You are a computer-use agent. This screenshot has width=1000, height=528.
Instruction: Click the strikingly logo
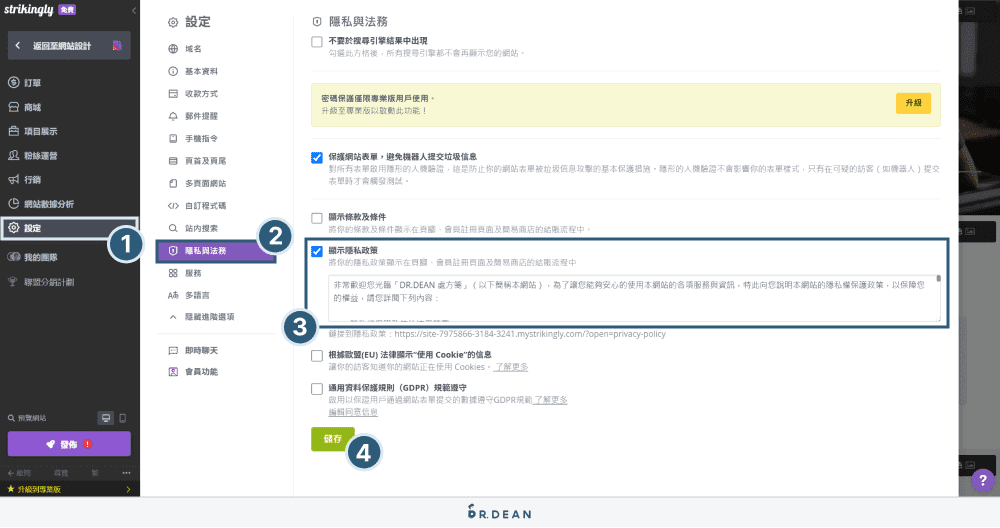point(29,10)
